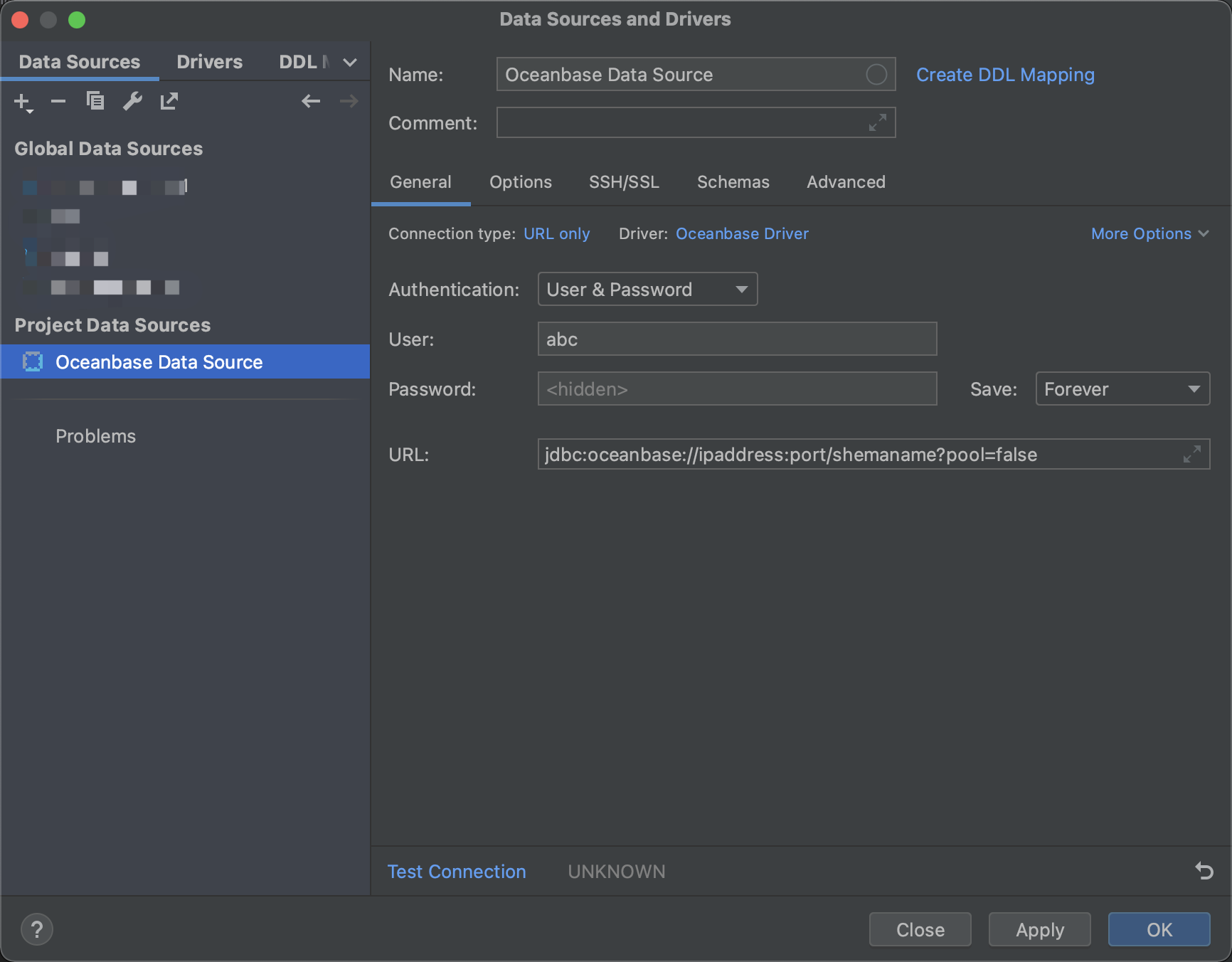Show hidden tabs dropdown chevron
The height and width of the screenshot is (962, 1232).
tap(349, 62)
